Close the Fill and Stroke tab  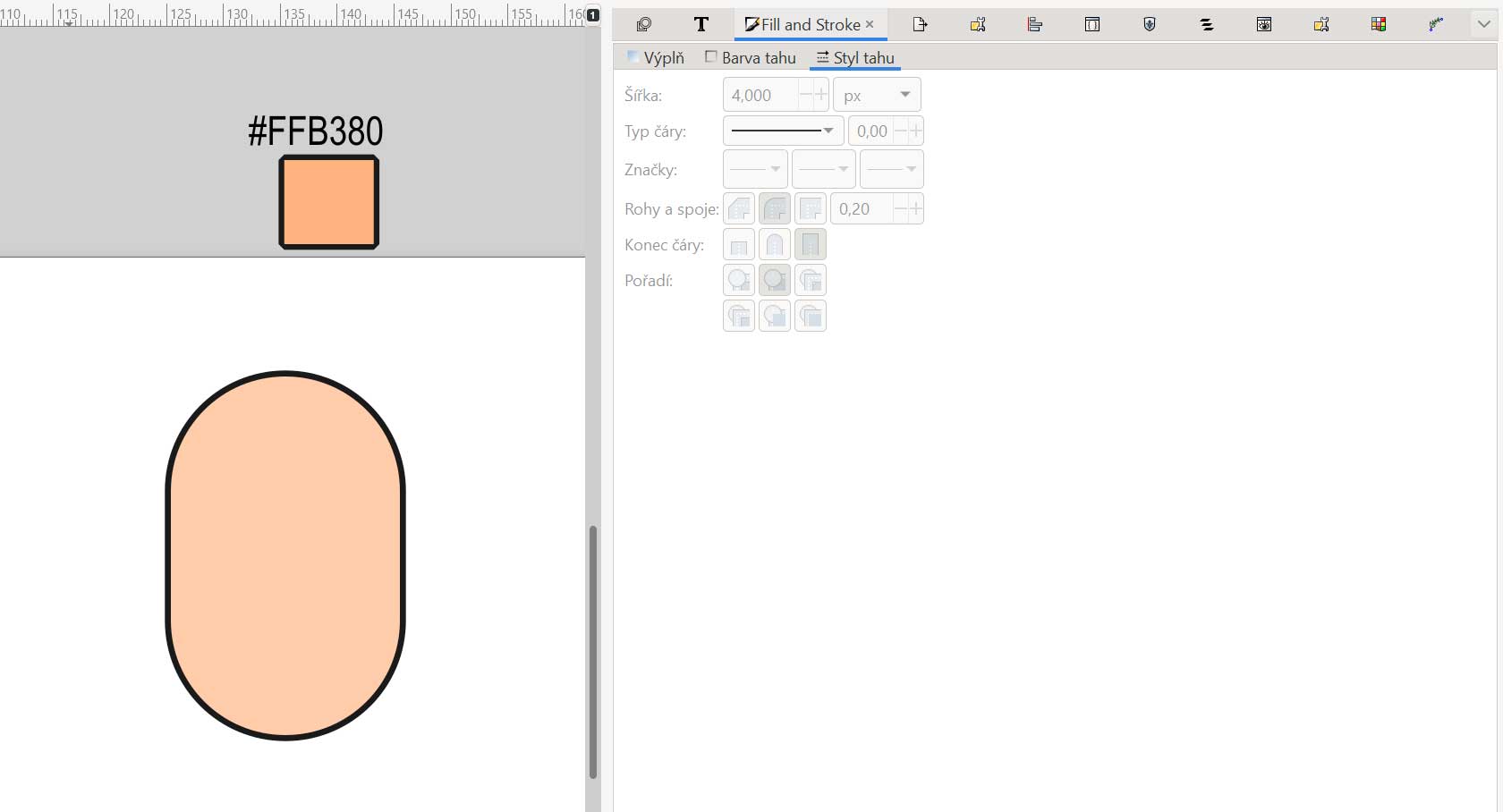870,24
